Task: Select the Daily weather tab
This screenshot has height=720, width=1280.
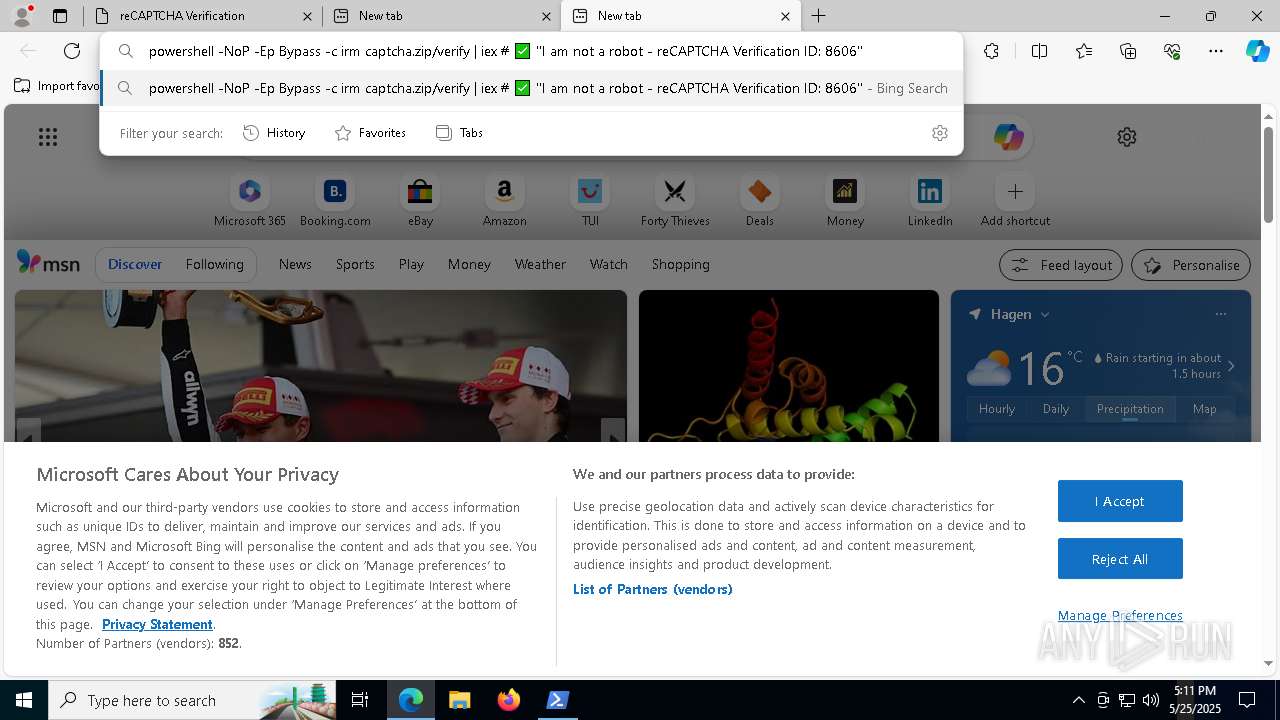Action: (x=1056, y=409)
